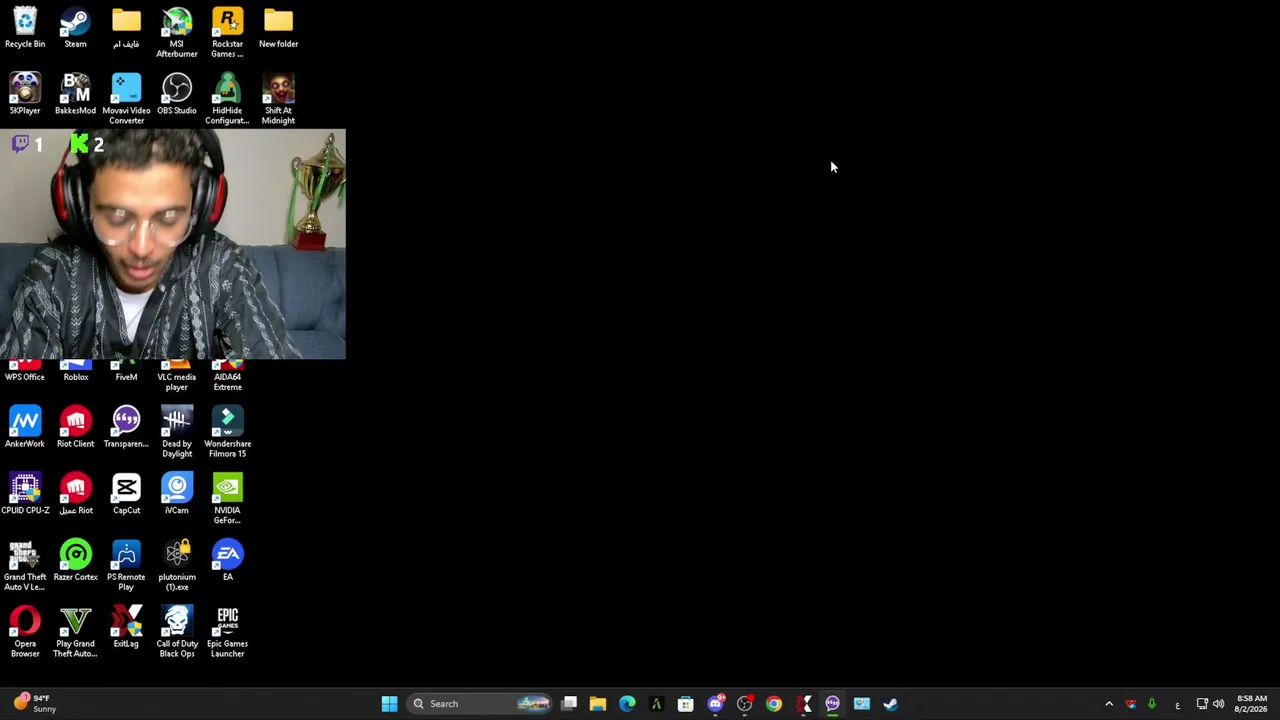Select the Riot Client shortcut
The image size is (1280, 720).
75,427
